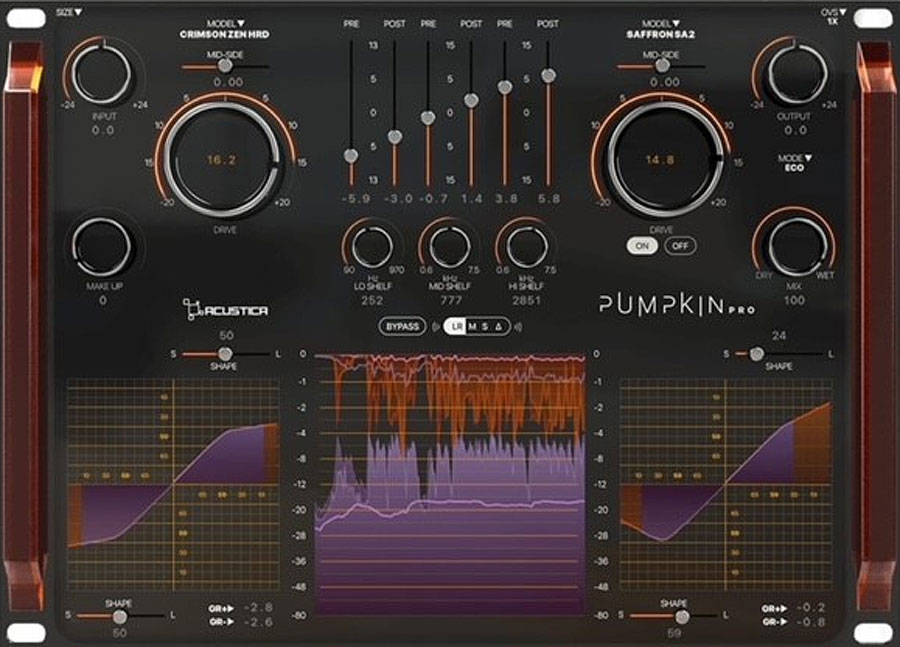Enable M mid-channel monitoring

pos(471,327)
